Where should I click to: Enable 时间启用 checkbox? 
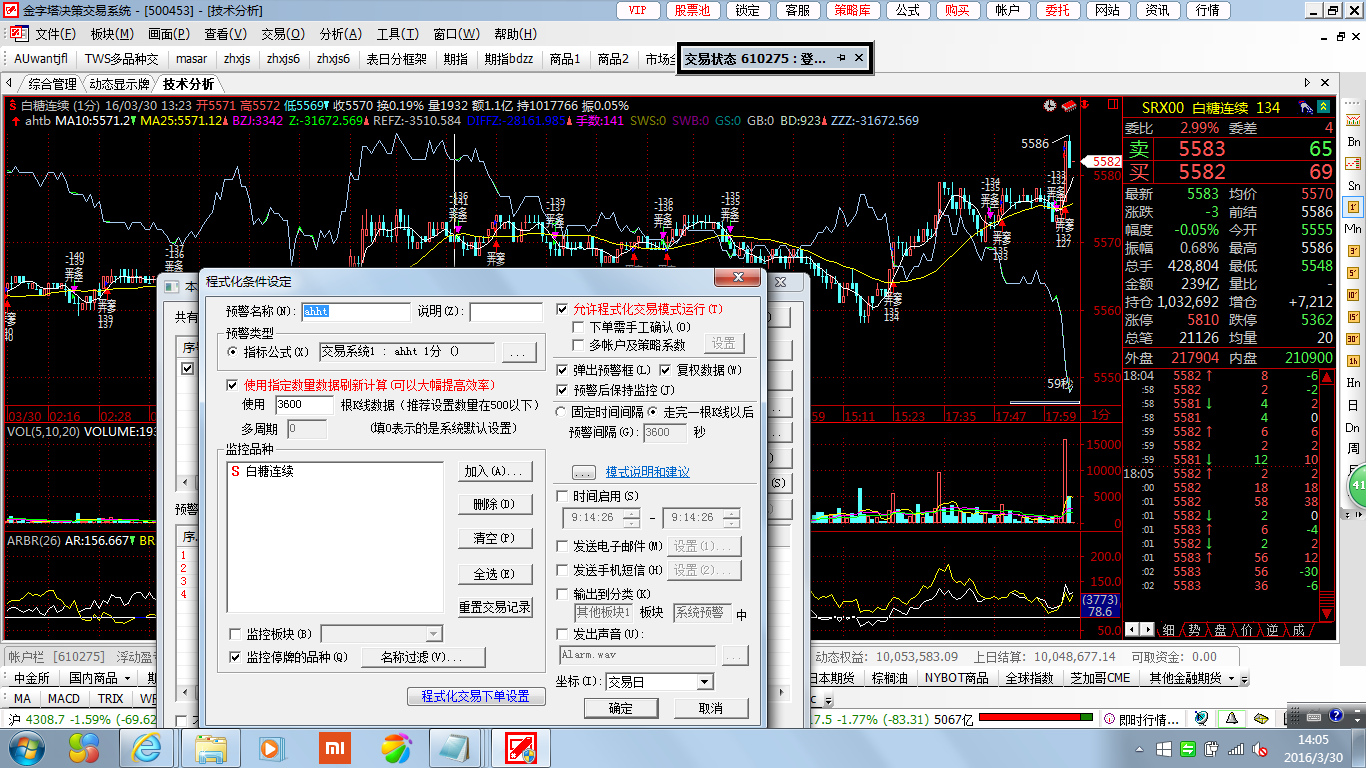(x=562, y=496)
